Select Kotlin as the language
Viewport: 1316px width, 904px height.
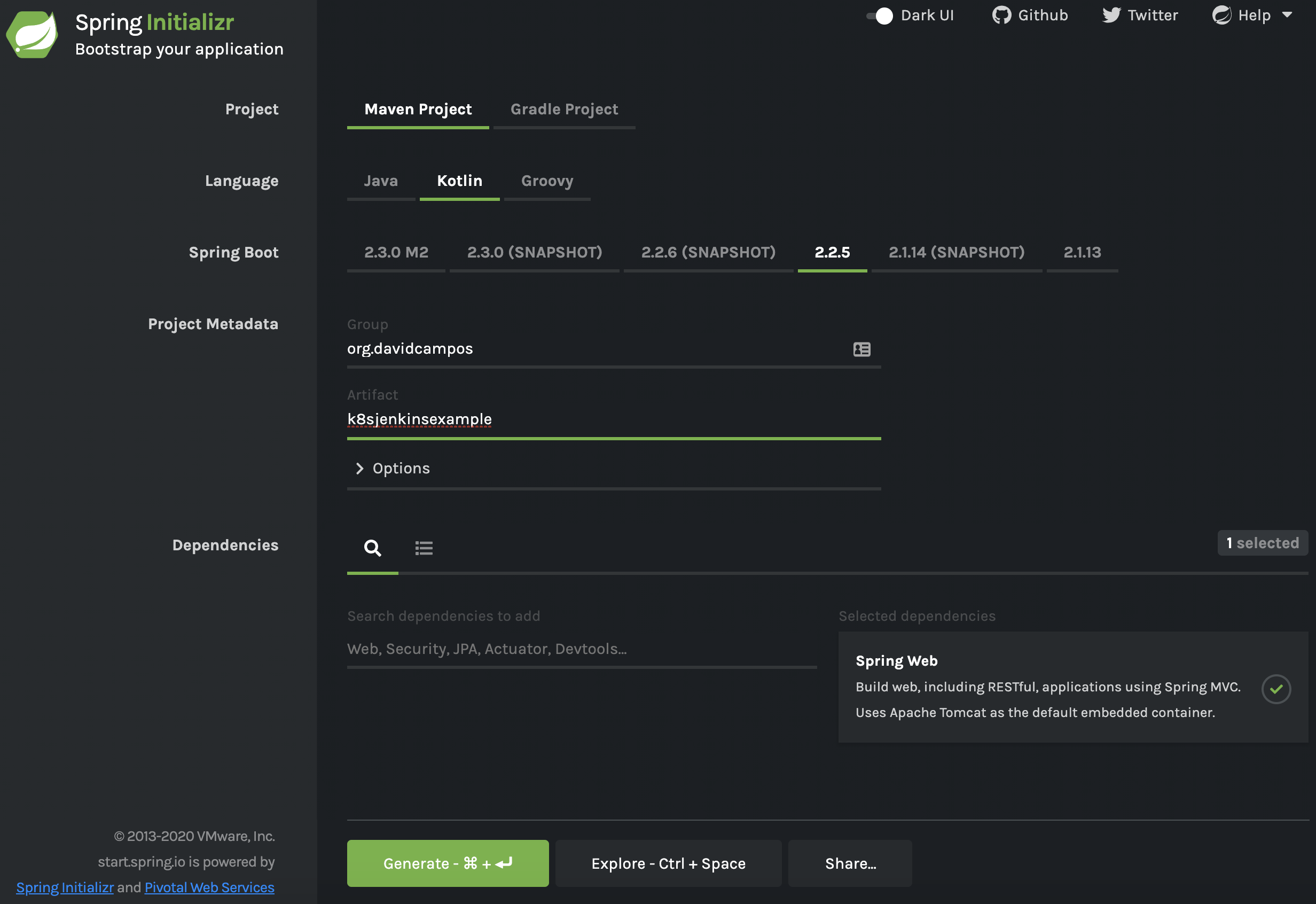(x=459, y=180)
